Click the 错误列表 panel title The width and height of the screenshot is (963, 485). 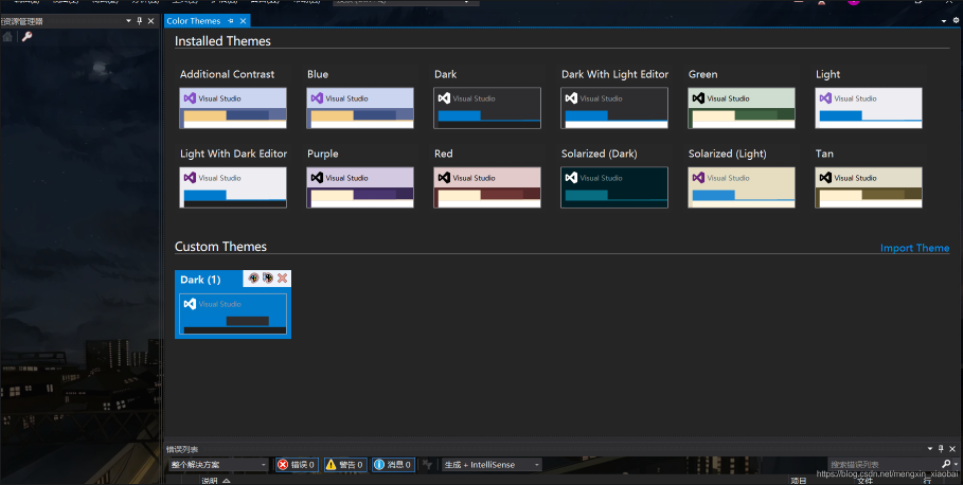pyautogui.click(x=182, y=449)
